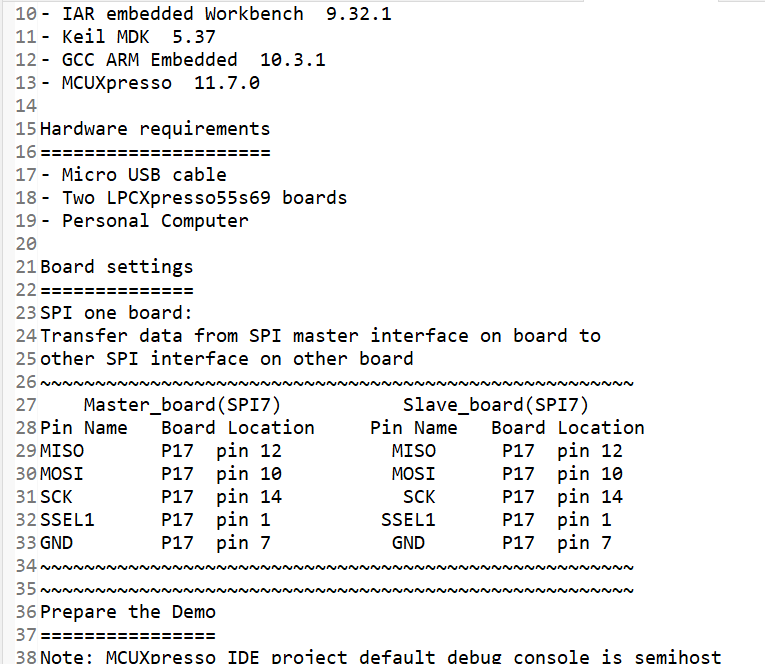The height and width of the screenshot is (664, 765).
Task: Click the 'Board settings' heading
Action: [116, 267]
